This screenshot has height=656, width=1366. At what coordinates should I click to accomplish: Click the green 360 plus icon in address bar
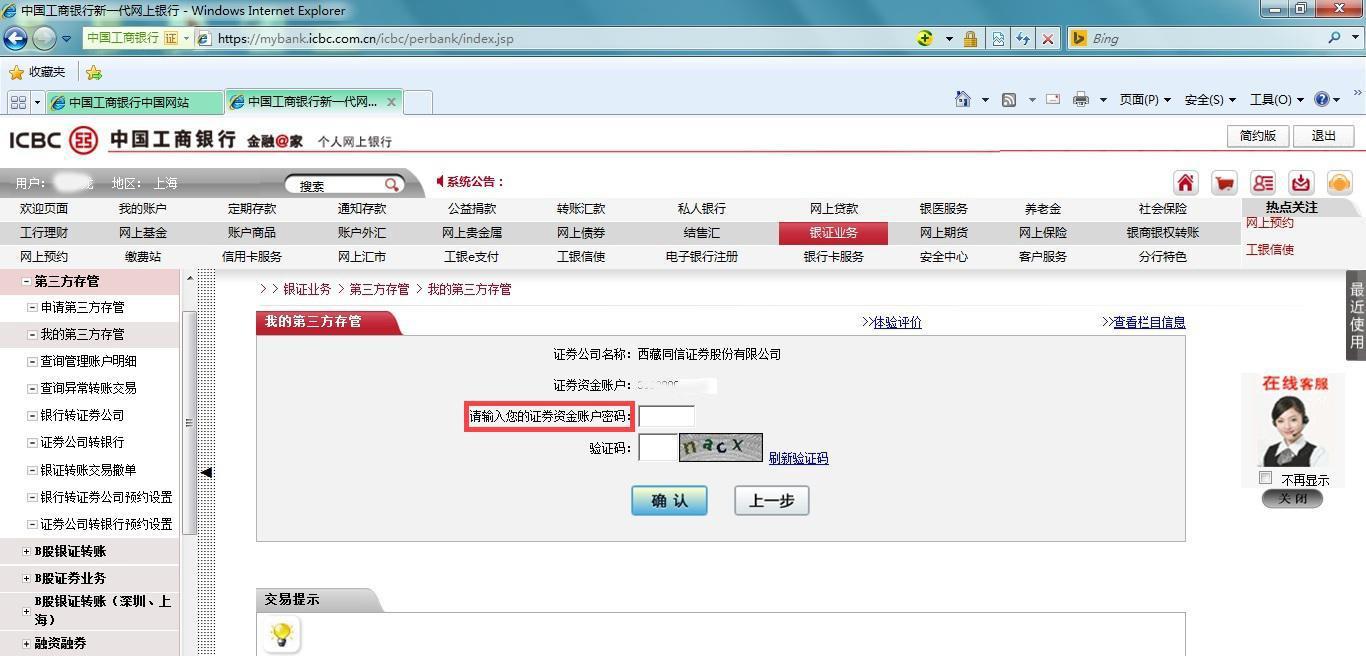[x=925, y=38]
